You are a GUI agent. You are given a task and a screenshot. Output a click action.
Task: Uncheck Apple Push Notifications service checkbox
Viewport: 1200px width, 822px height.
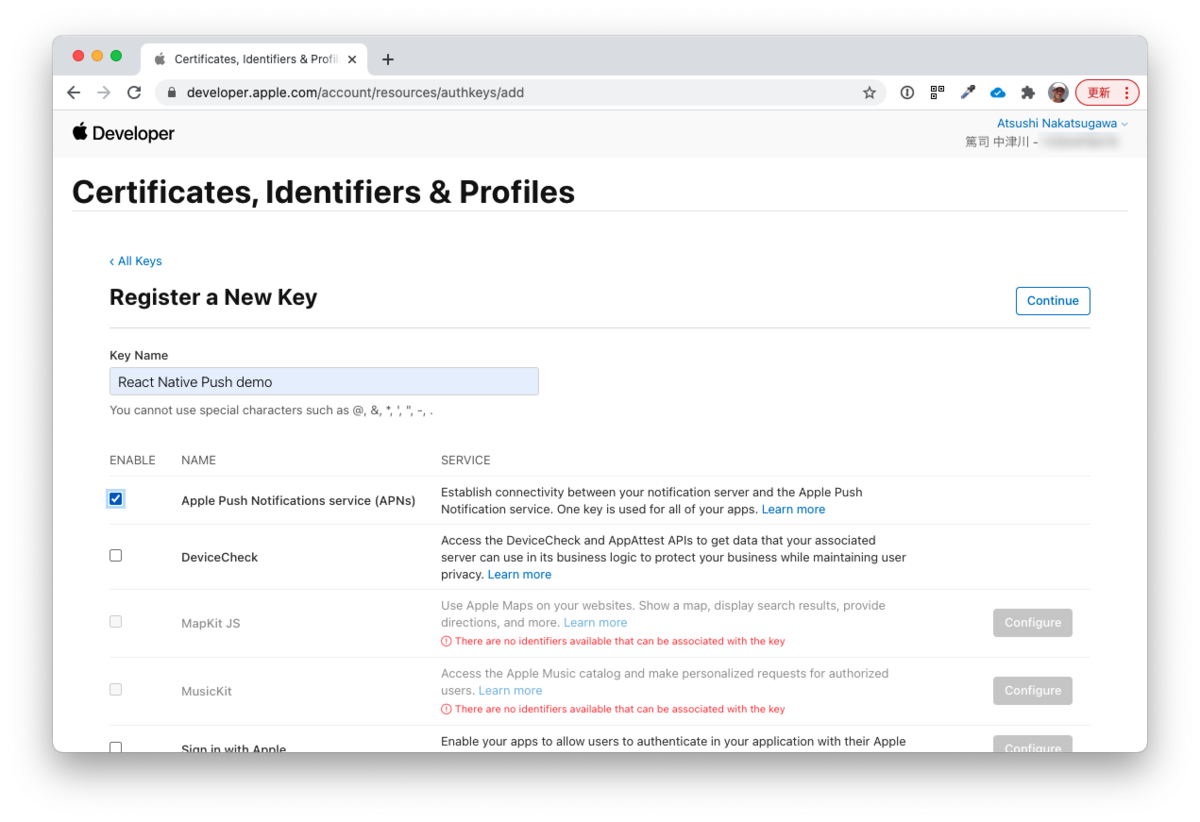(x=116, y=499)
